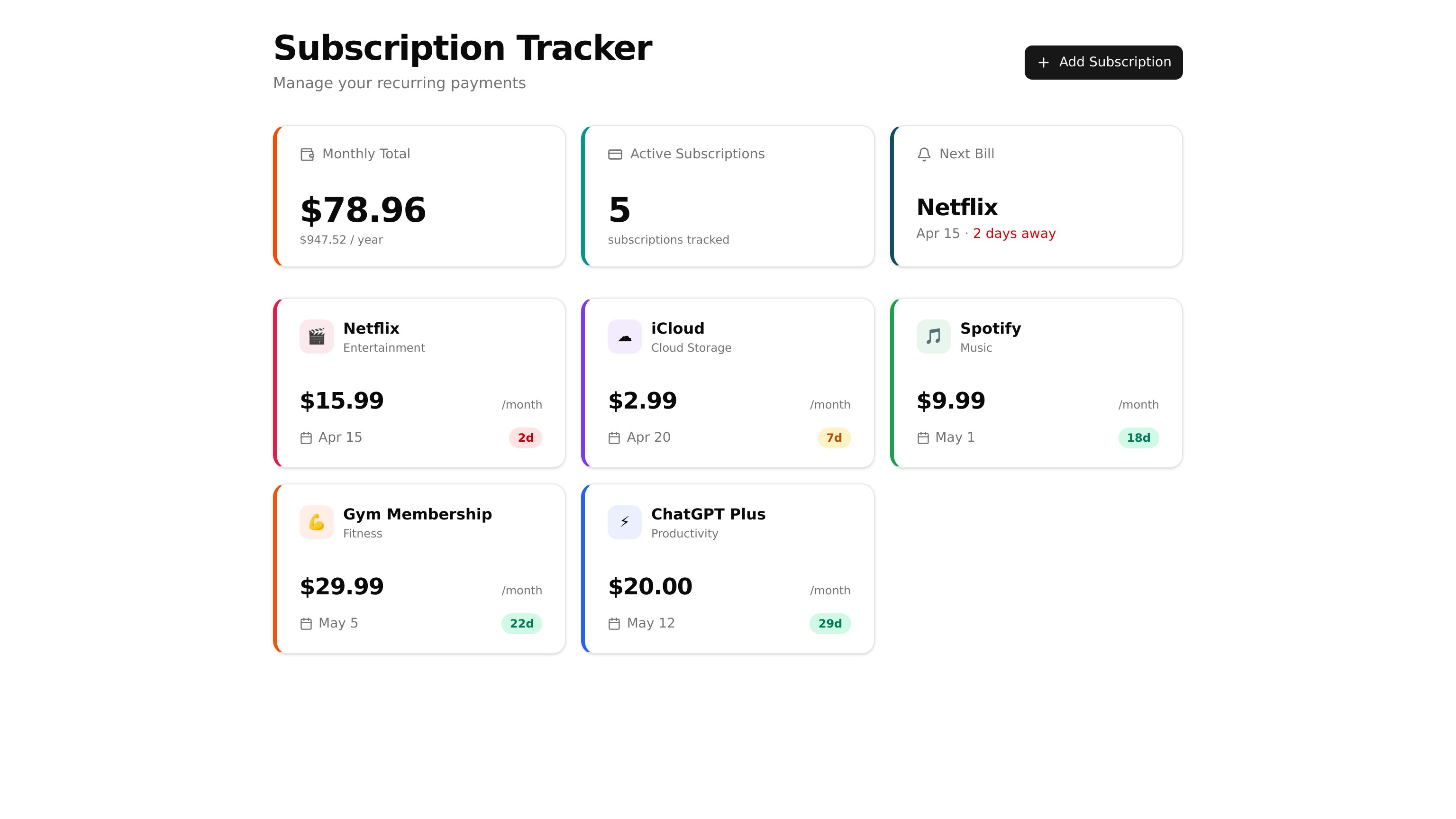The width and height of the screenshot is (1456, 819).
Task: Click the yellow 7d badge on iCloud
Action: (834, 438)
